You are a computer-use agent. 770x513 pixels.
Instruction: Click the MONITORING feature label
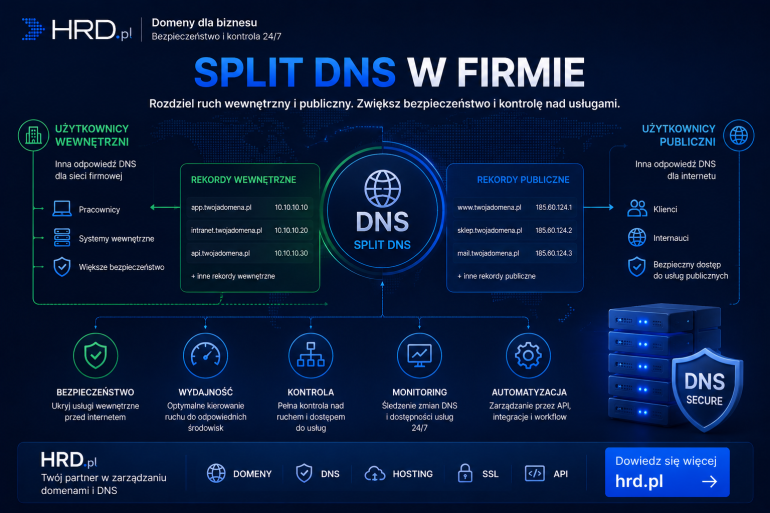coord(419,392)
